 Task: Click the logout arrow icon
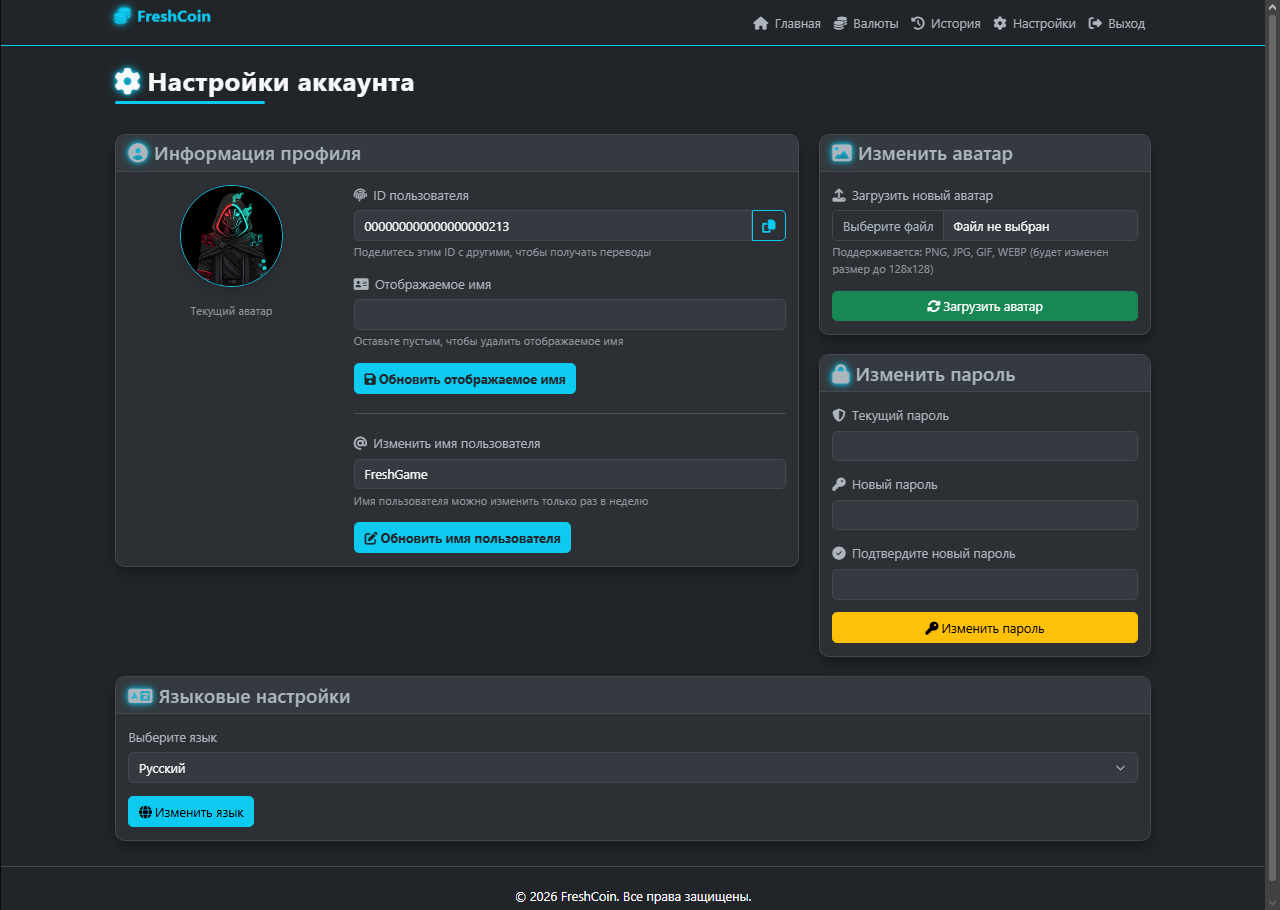tap(1095, 23)
